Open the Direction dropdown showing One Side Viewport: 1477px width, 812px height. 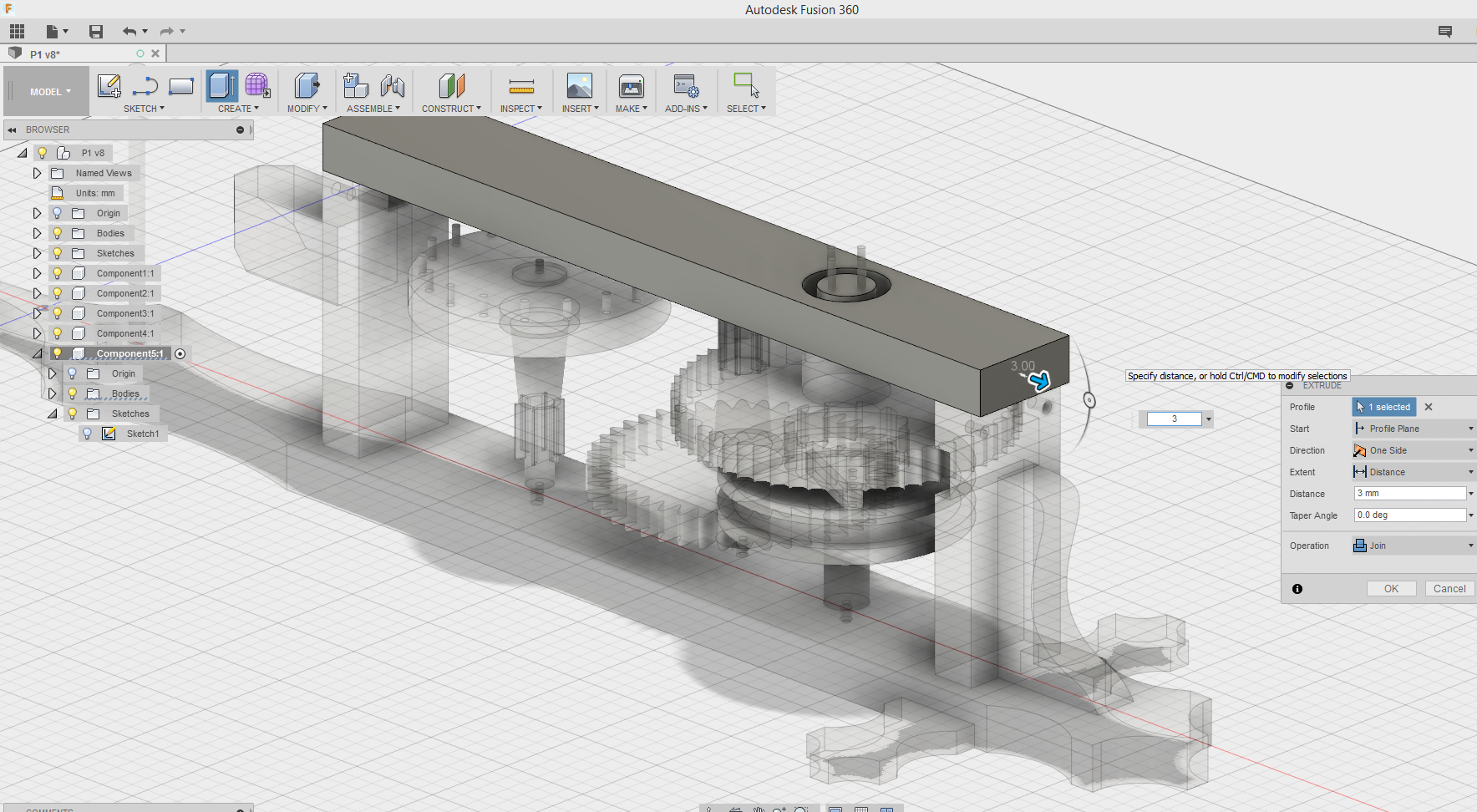tap(1414, 450)
